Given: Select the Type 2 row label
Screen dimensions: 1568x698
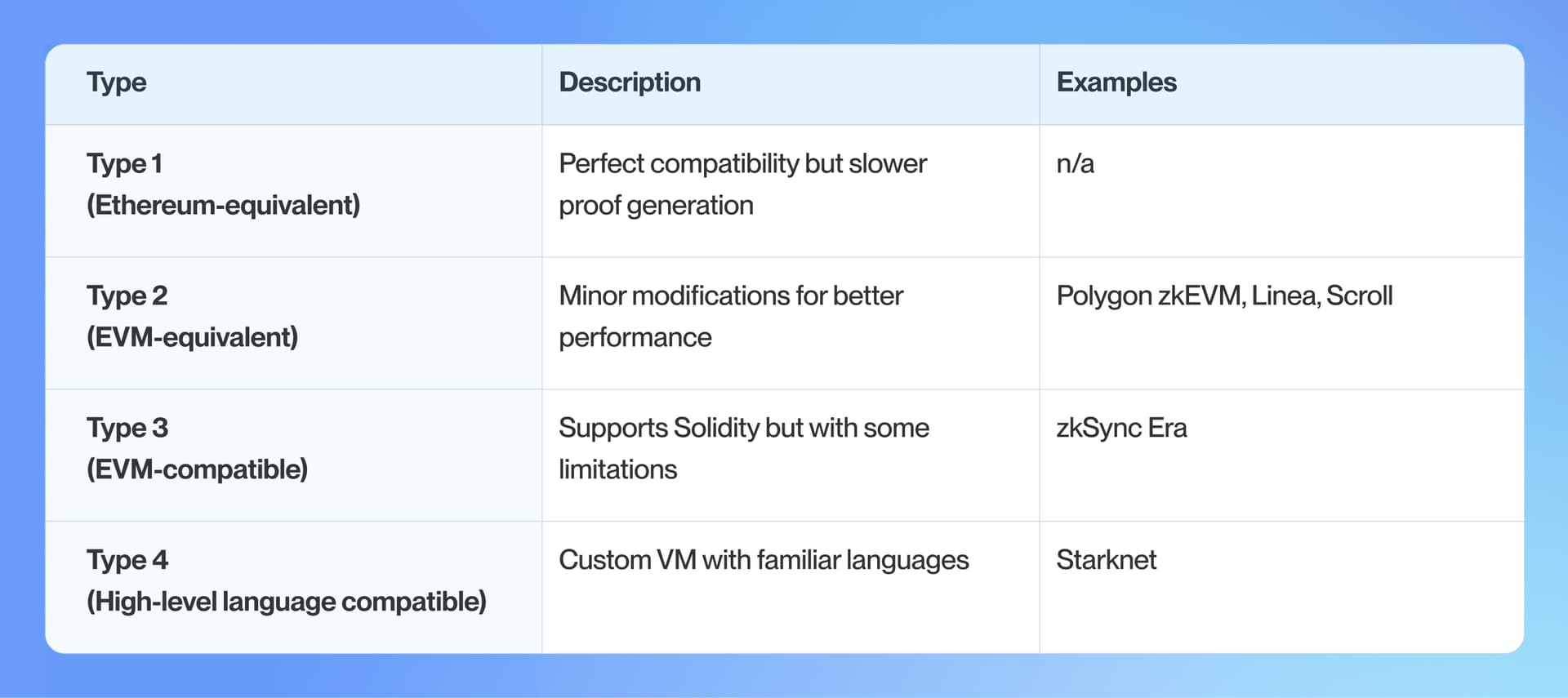Looking at the screenshot, I should [127, 296].
